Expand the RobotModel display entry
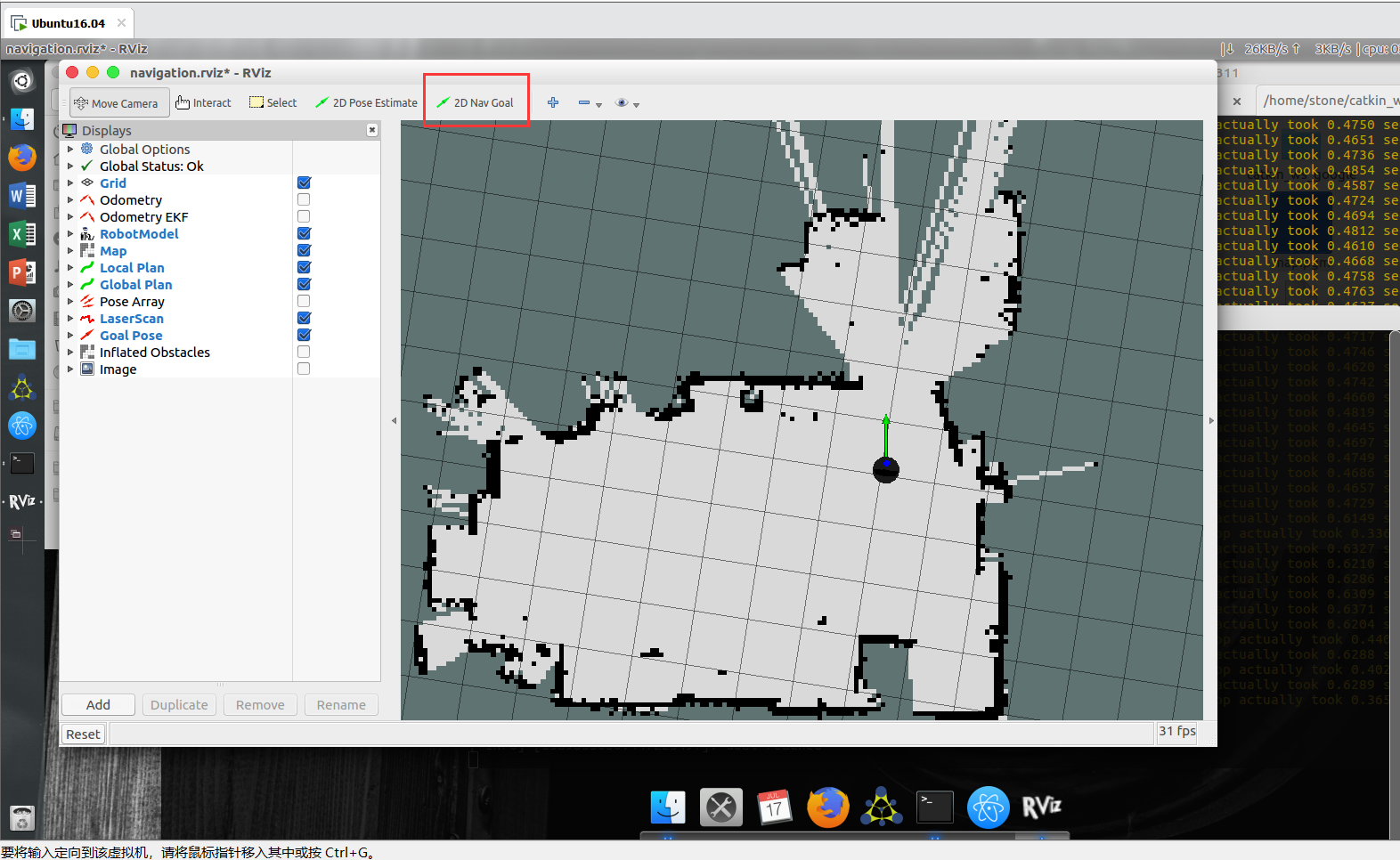Image resolution: width=1400 pixels, height=860 pixels. (70, 234)
